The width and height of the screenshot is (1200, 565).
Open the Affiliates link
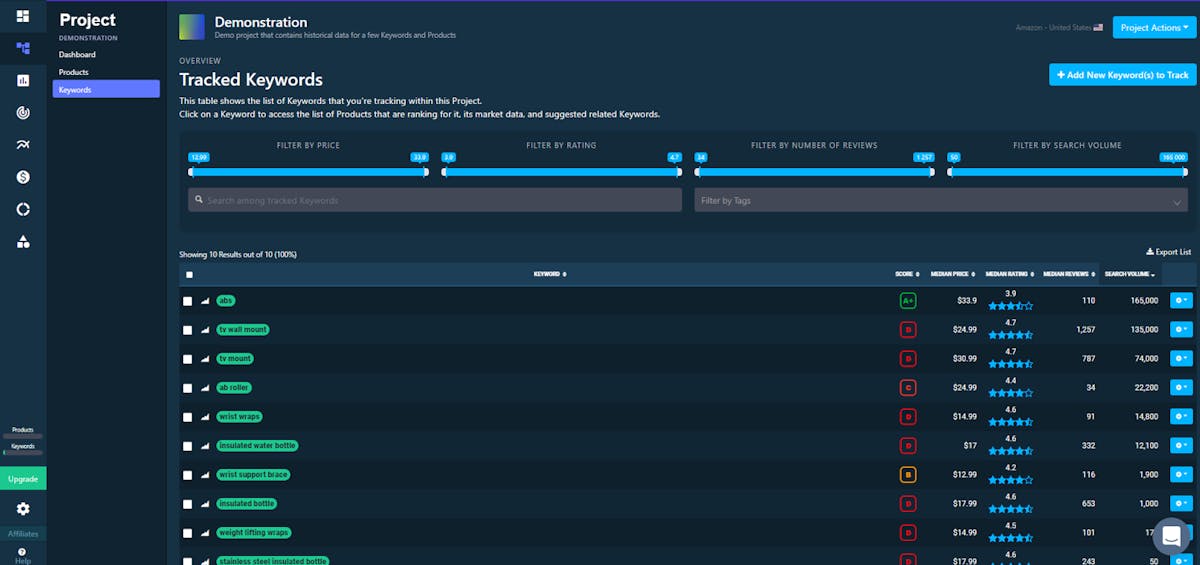(x=23, y=534)
